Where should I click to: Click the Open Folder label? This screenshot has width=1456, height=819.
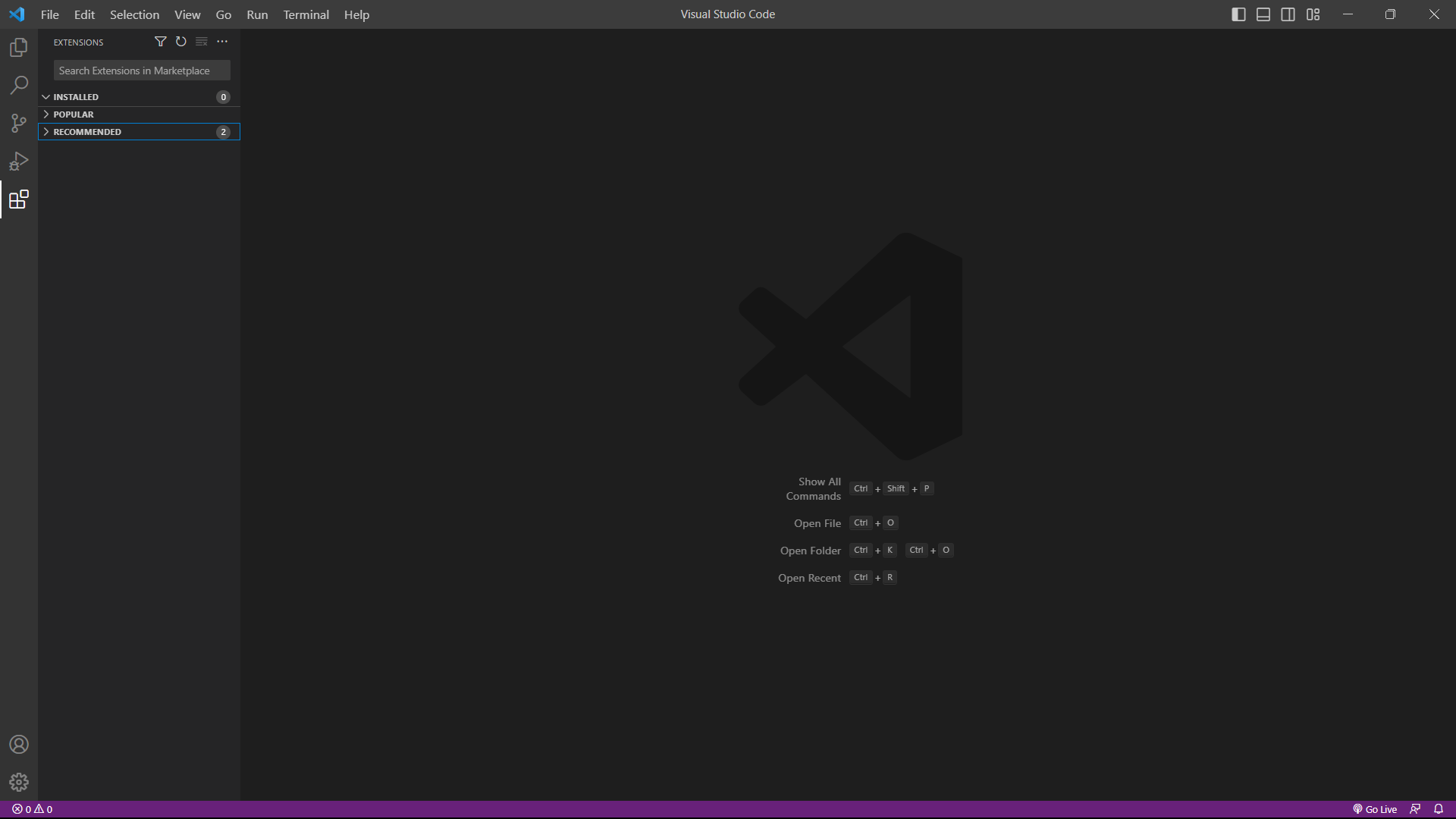810,551
